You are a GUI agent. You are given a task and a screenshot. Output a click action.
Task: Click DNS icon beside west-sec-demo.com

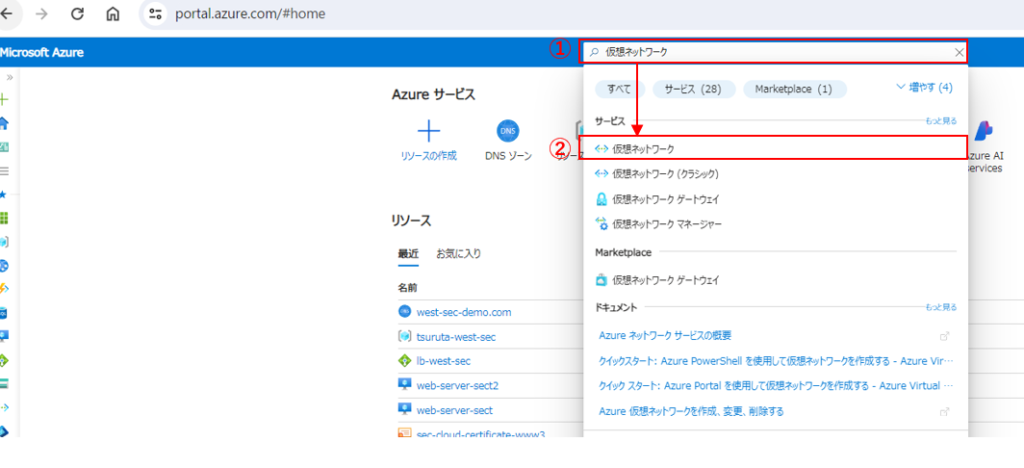click(404, 311)
